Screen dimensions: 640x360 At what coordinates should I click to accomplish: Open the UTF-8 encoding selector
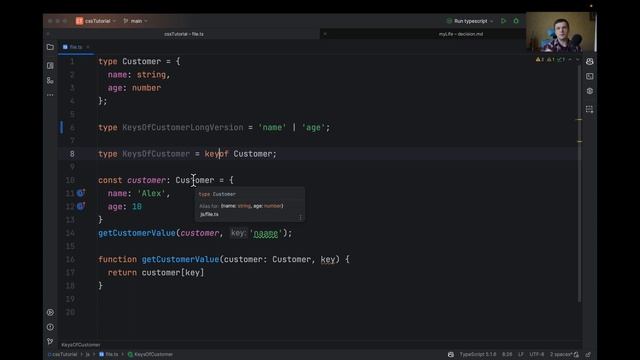(537, 354)
